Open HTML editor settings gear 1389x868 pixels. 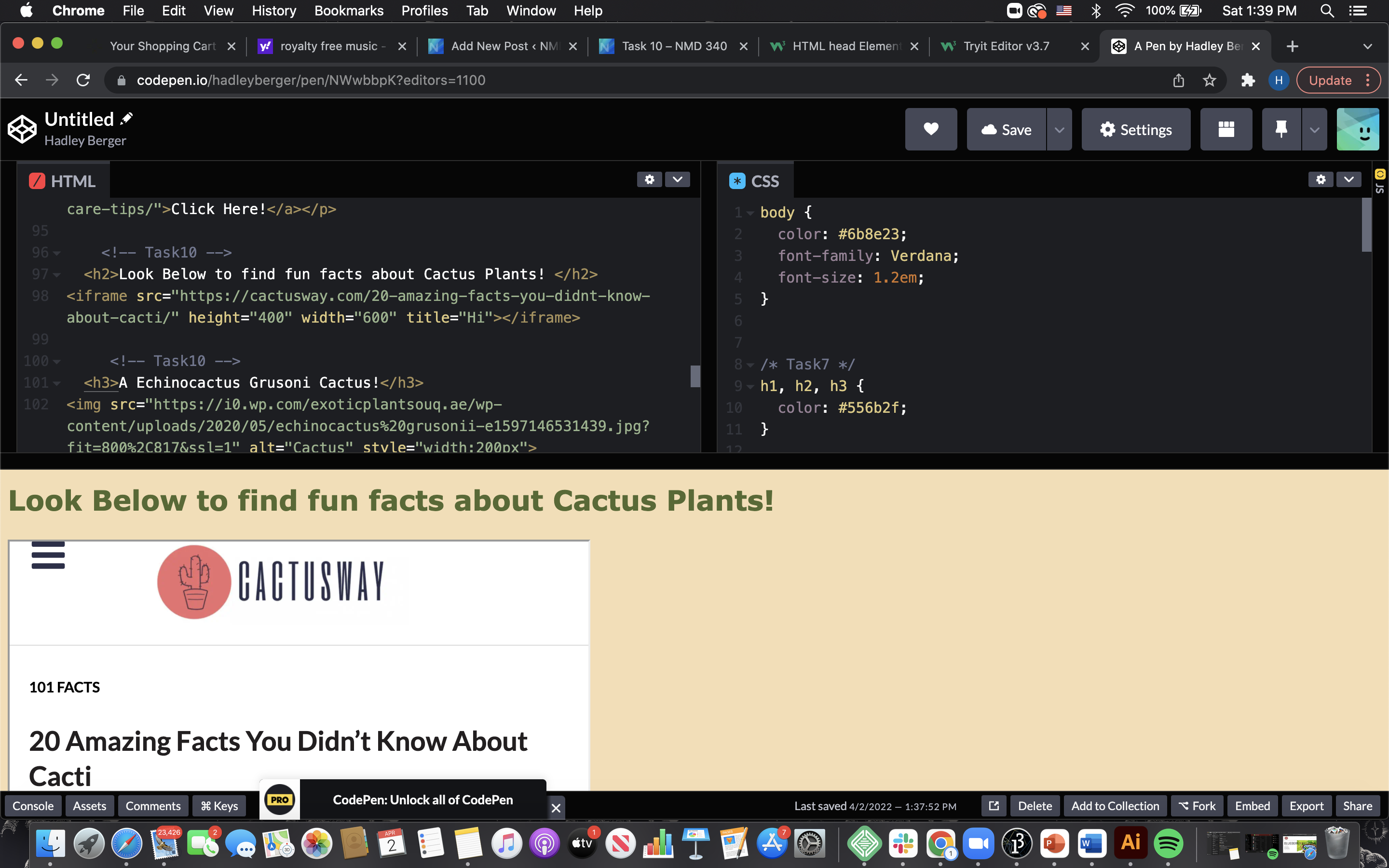point(649,180)
